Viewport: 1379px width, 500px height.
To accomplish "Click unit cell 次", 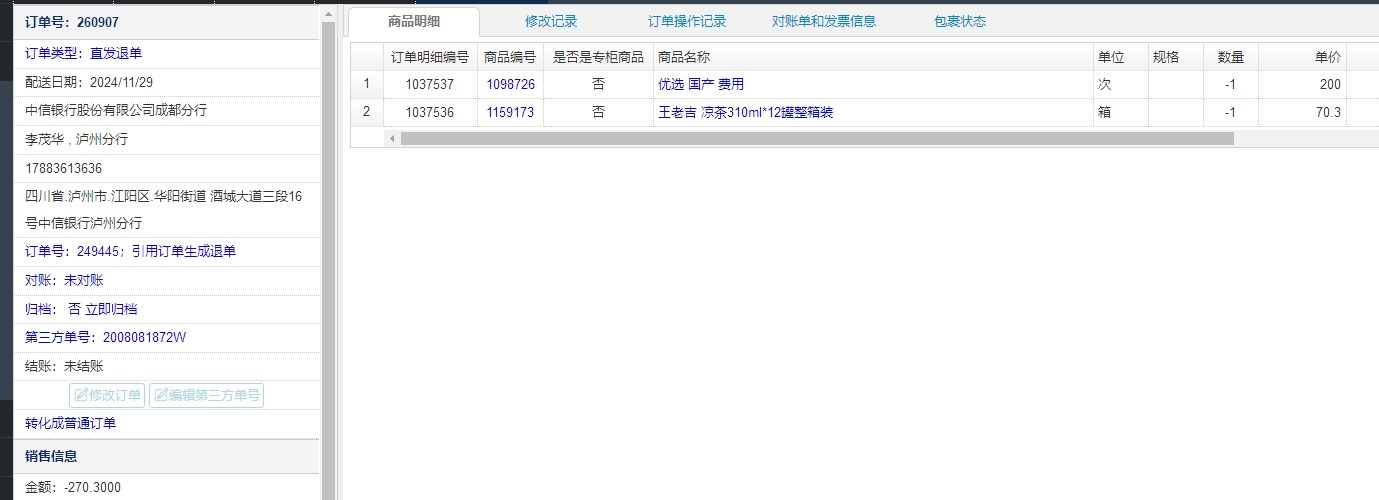I will tap(1121, 85).
